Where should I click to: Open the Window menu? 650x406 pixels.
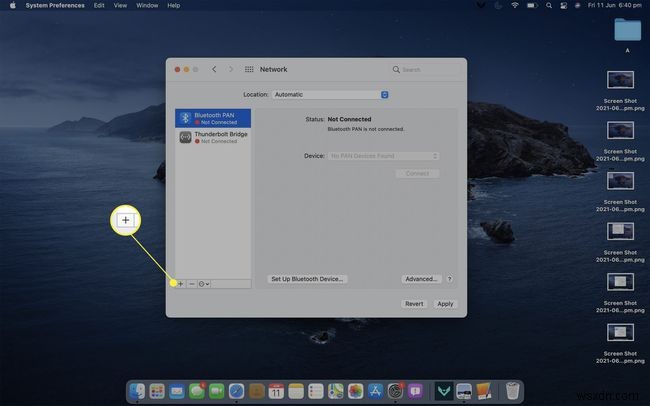click(147, 5)
